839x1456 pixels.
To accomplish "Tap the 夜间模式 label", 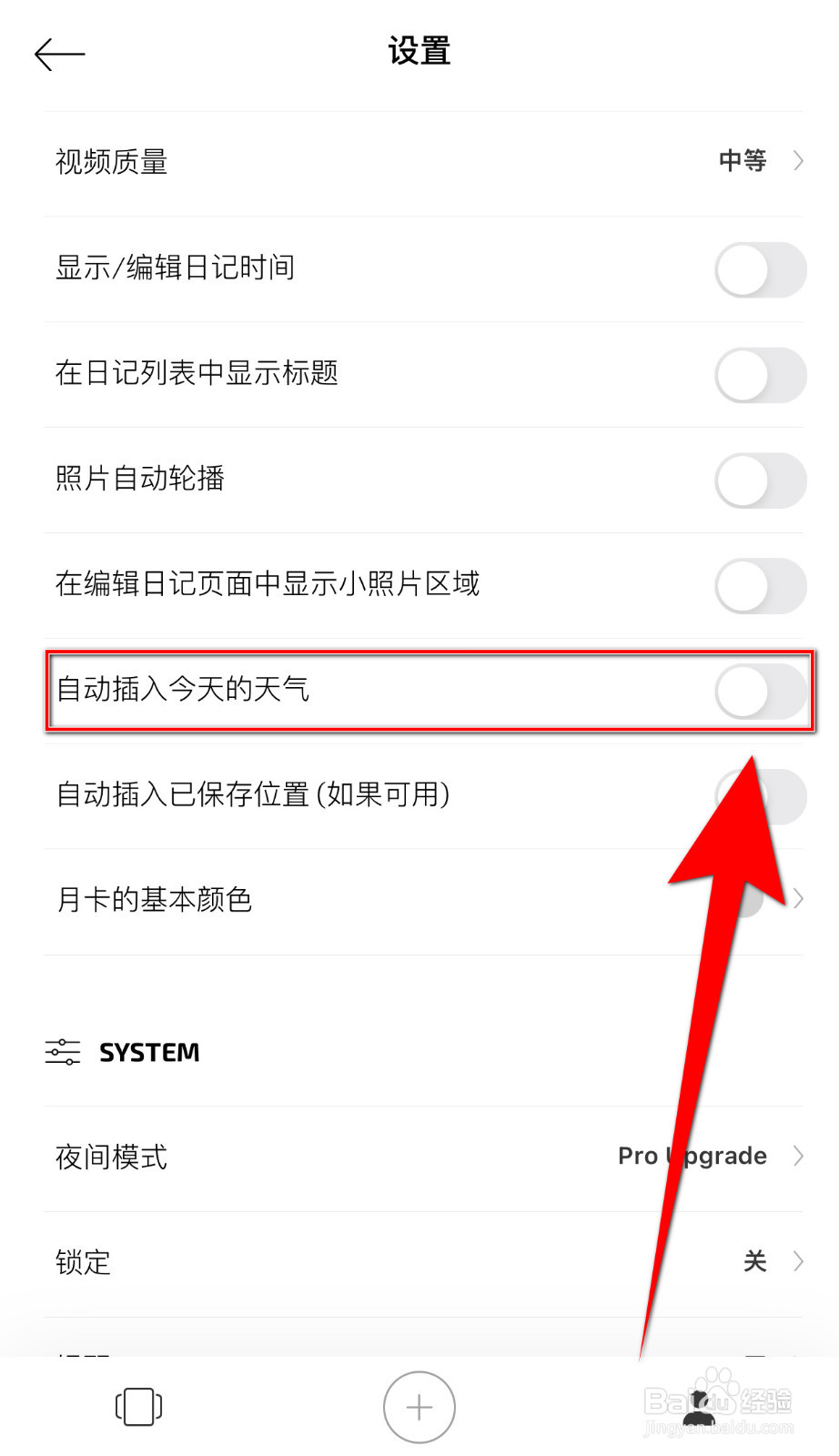I will pos(111,1158).
